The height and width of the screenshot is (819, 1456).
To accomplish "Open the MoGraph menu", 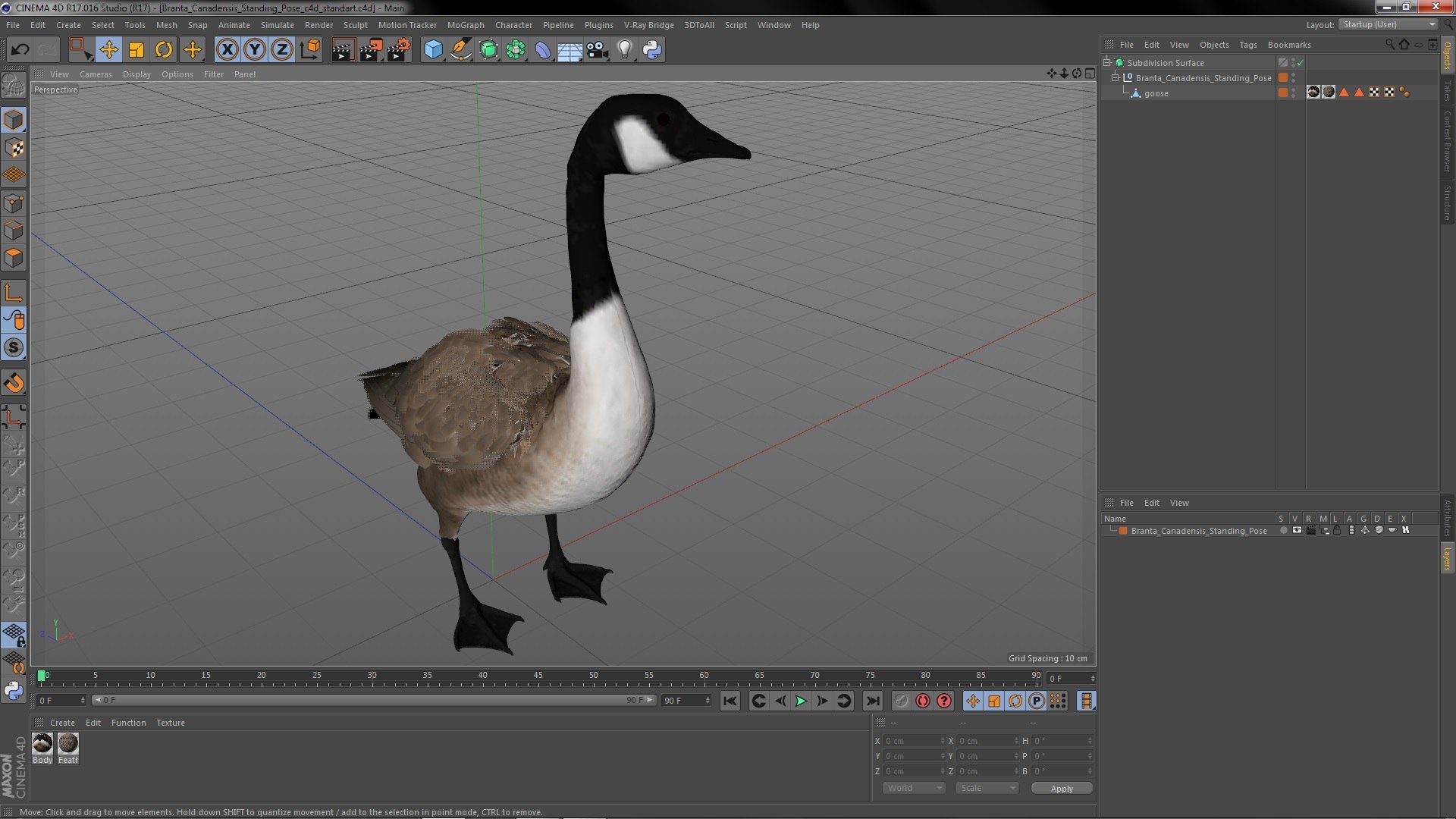I will coord(466,25).
